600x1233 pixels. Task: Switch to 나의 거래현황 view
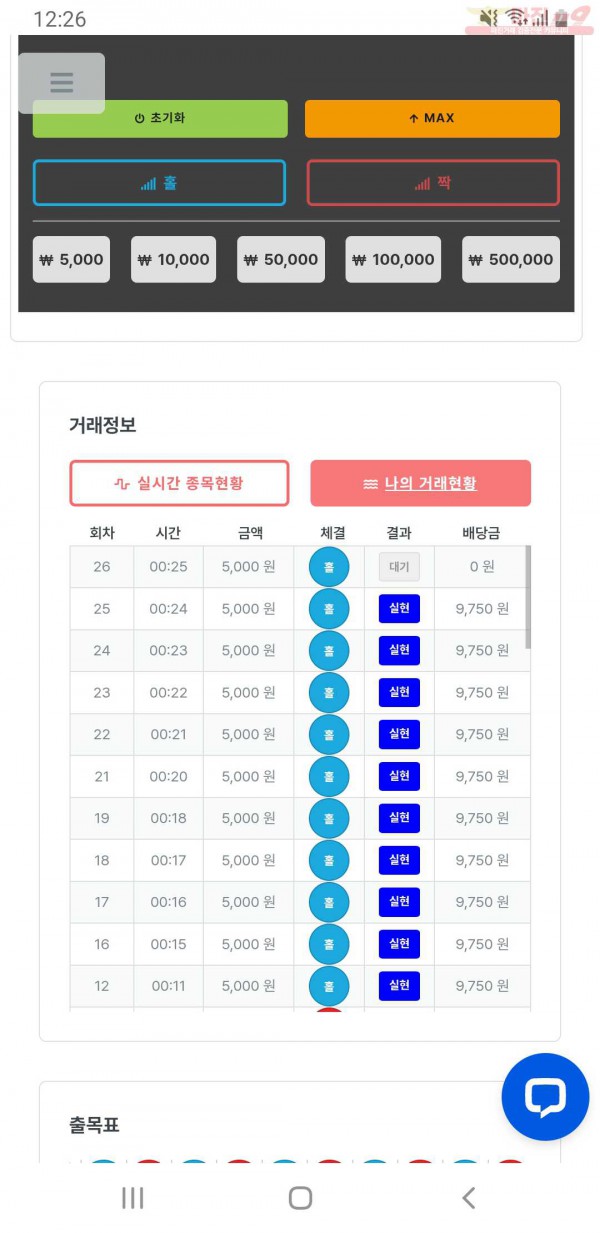pos(421,483)
